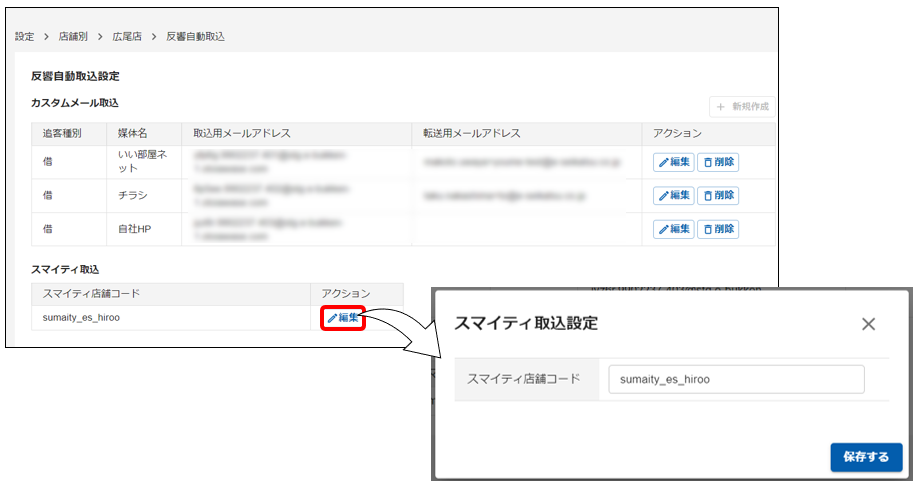Save with the 保存する button
919x487 pixels.
click(866, 457)
